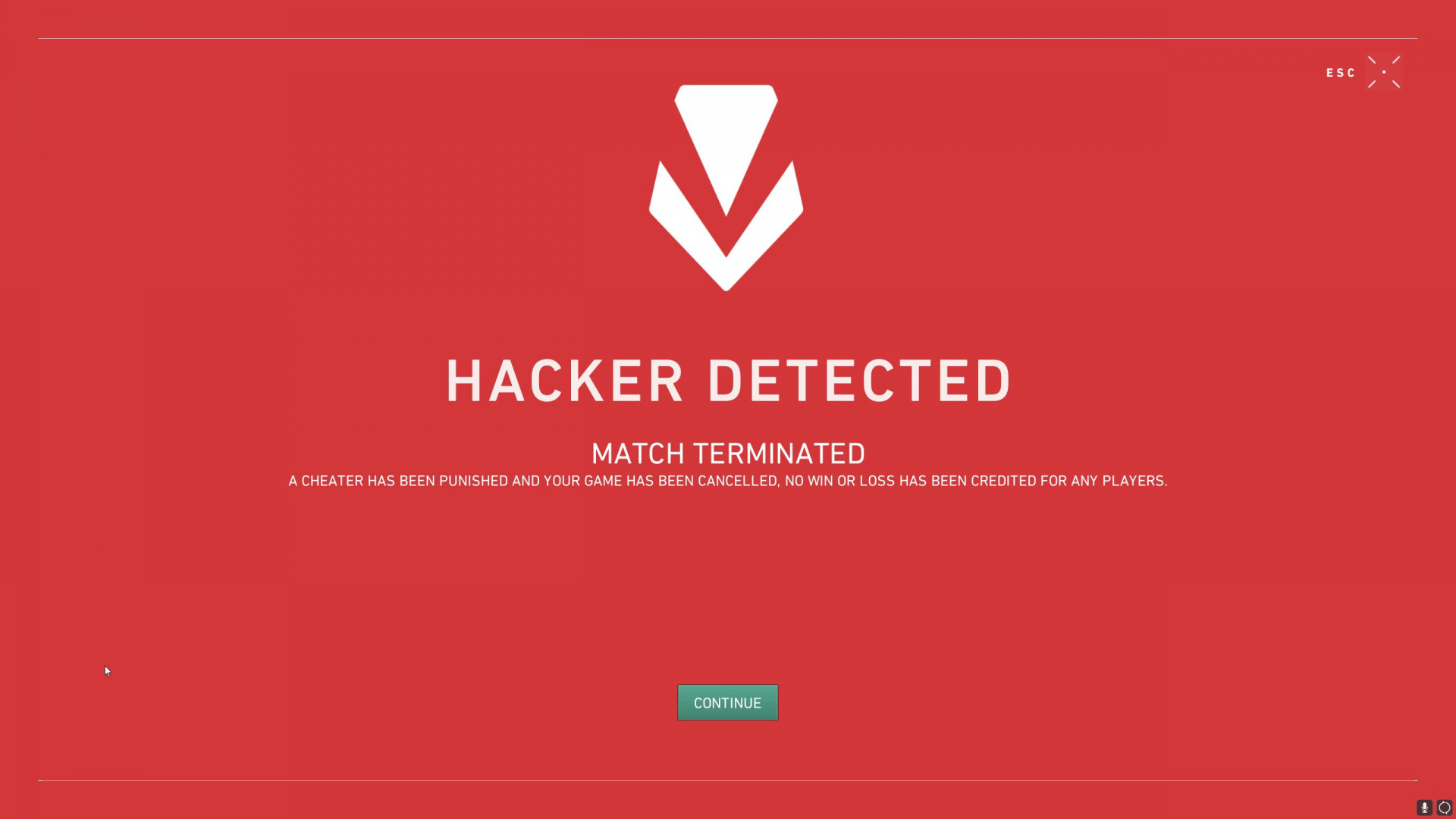Dismiss the hacker detected notice via Continue
Viewport: 1456px width, 819px height.
click(727, 702)
